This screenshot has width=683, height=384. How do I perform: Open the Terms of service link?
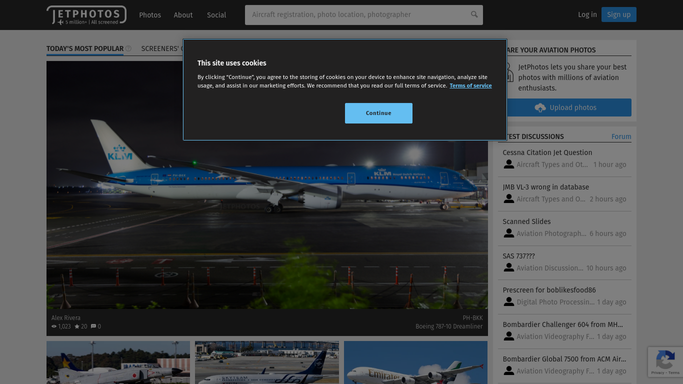click(x=470, y=86)
